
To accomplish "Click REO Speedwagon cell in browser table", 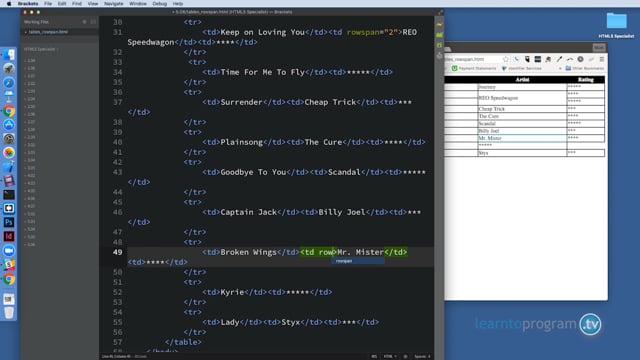I will coord(522,98).
